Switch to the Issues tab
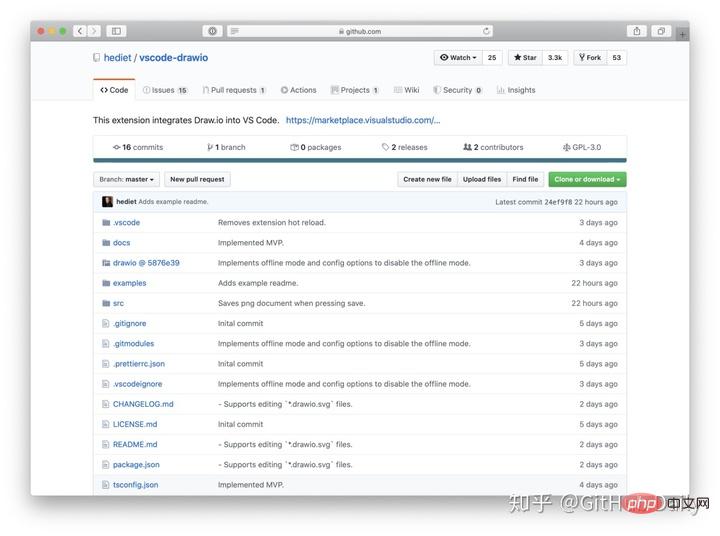The width and height of the screenshot is (720, 536). pos(165,90)
